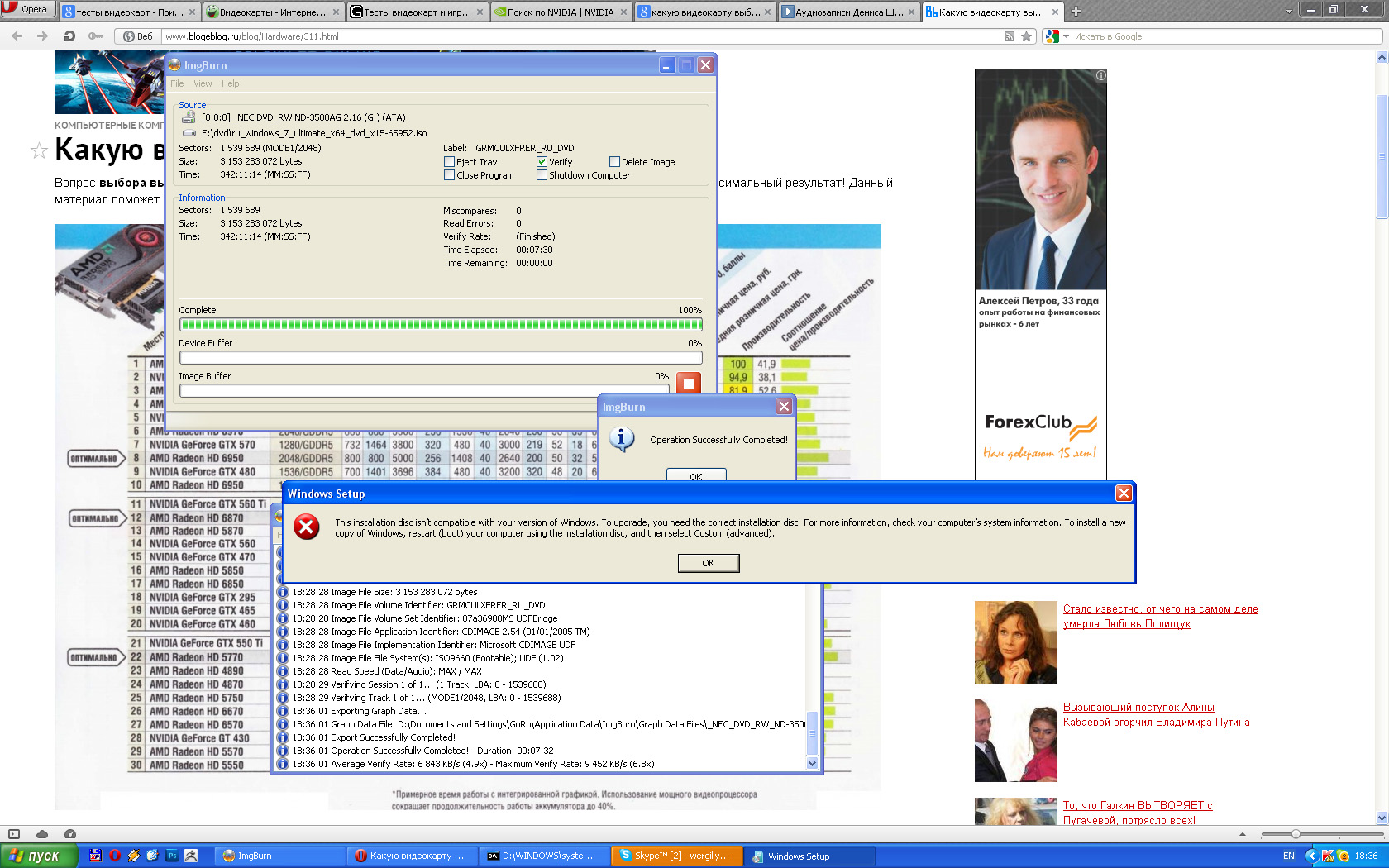The height and width of the screenshot is (868, 1389).
Task: Switch to 'Аудиозаписи Дениса' tab
Action: (849, 12)
